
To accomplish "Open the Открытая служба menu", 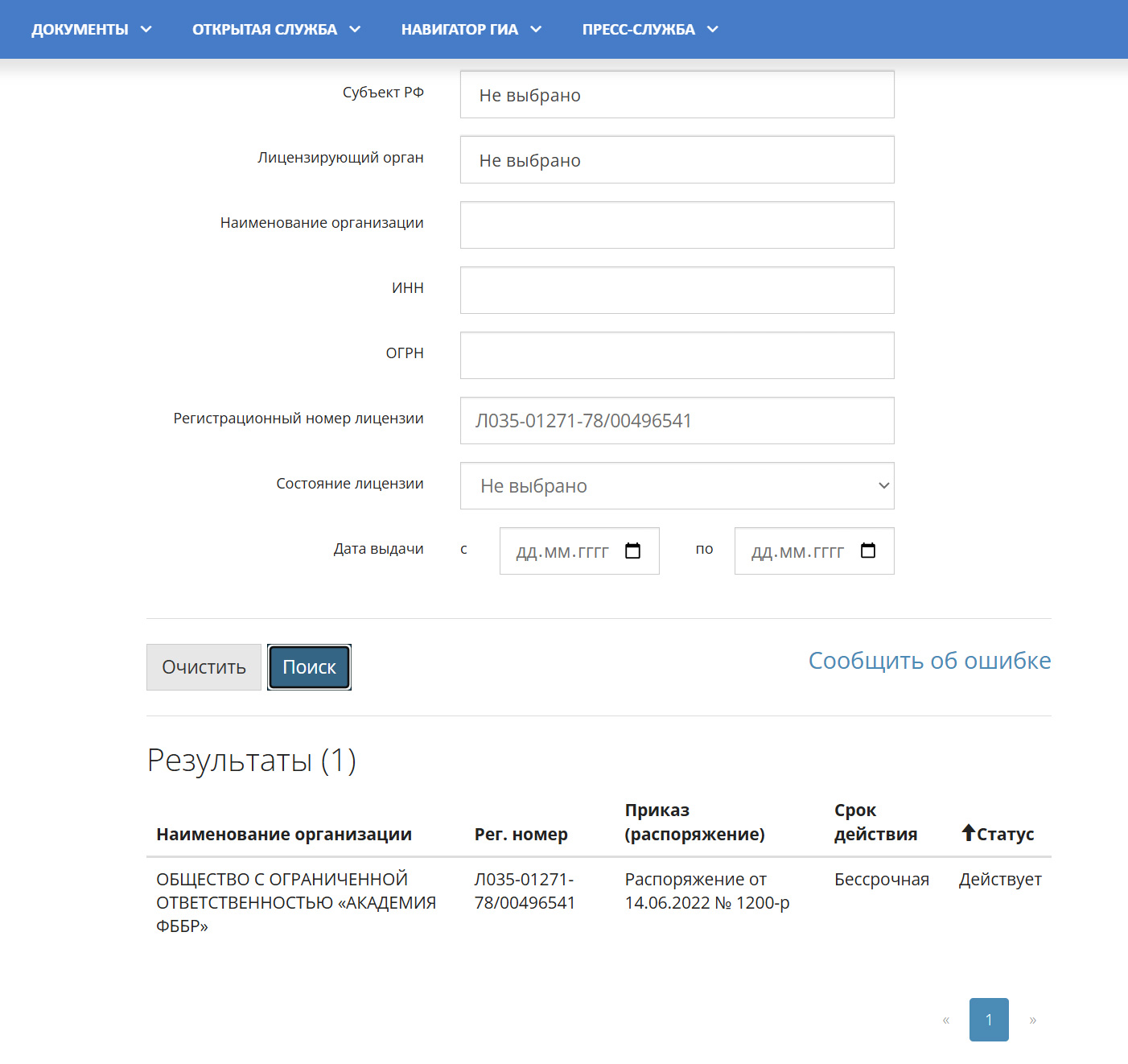I will [x=275, y=30].
